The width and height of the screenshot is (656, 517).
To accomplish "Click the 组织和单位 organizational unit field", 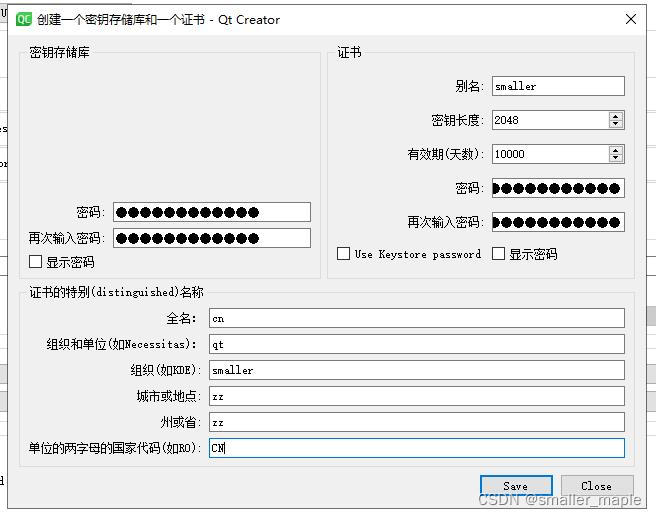I will [417, 344].
